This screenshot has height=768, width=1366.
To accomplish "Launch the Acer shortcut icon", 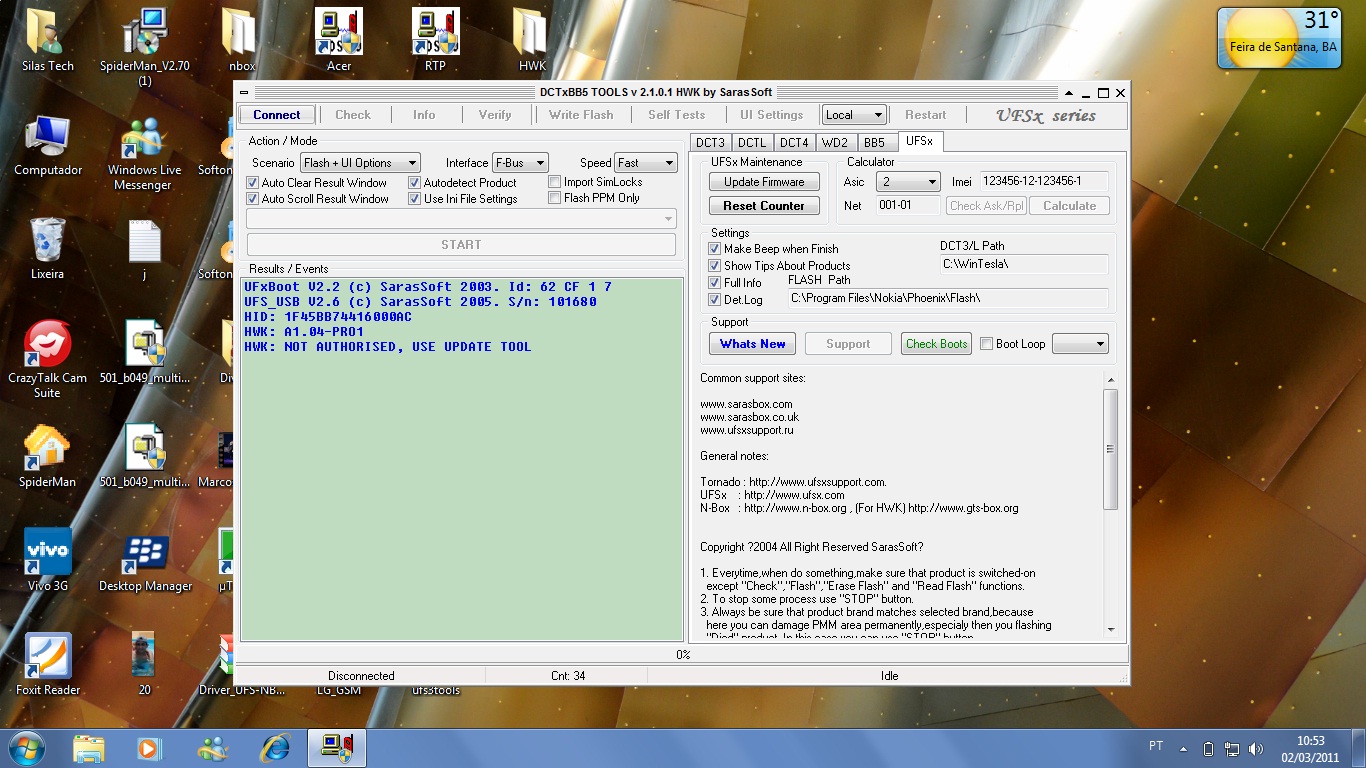I will coord(339,40).
